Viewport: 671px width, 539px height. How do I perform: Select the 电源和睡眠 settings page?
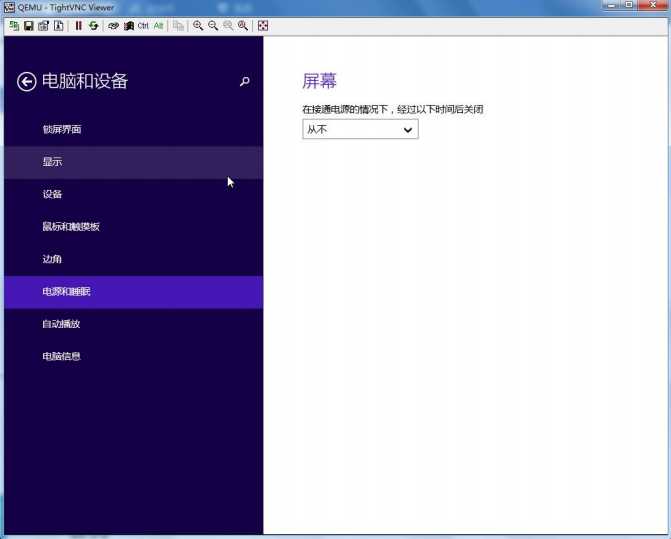pos(134,292)
